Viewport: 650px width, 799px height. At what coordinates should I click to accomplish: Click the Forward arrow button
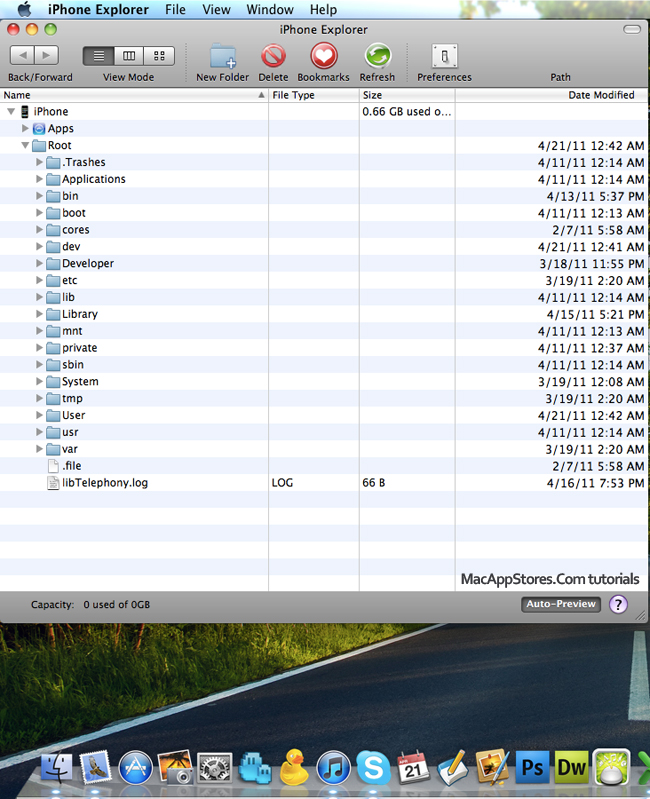coord(46,55)
